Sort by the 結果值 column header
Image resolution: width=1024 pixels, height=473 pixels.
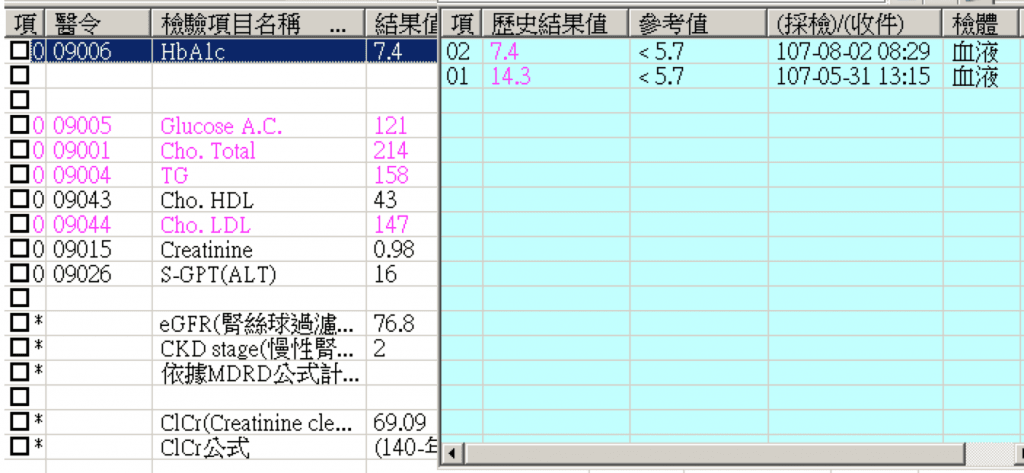tap(403, 24)
